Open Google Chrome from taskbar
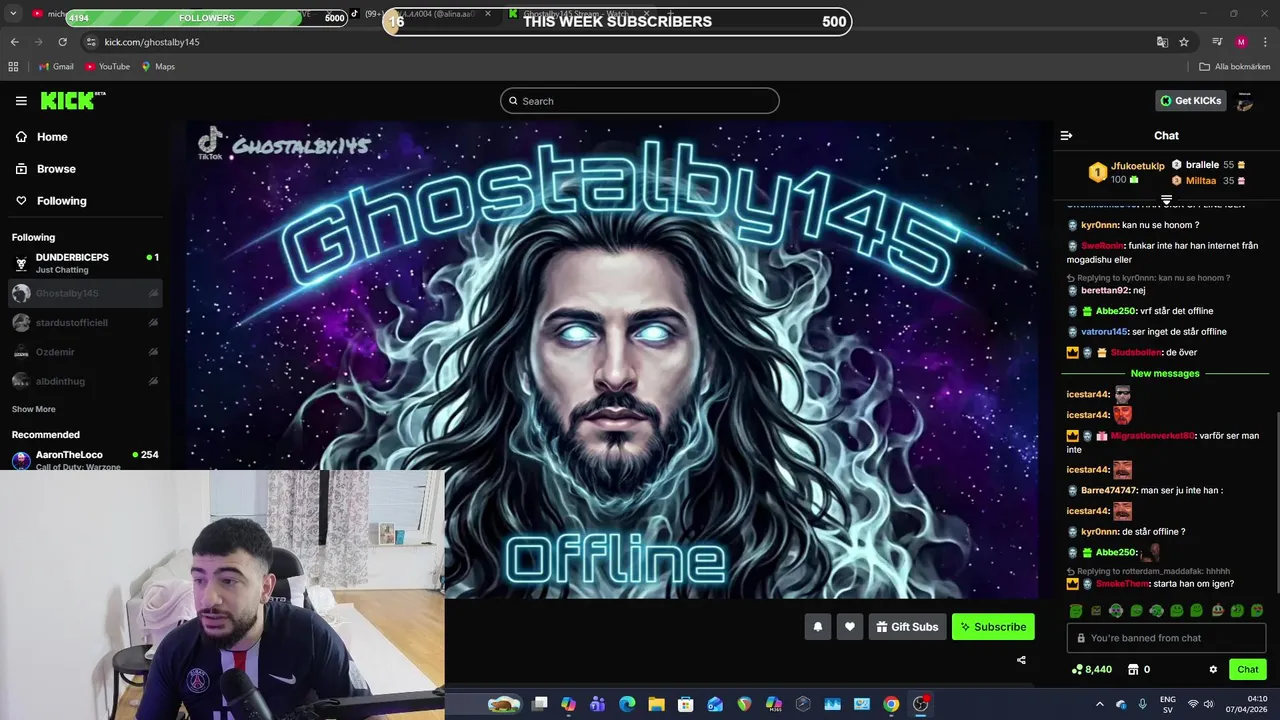The height and width of the screenshot is (720, 1280). [891, 704]
